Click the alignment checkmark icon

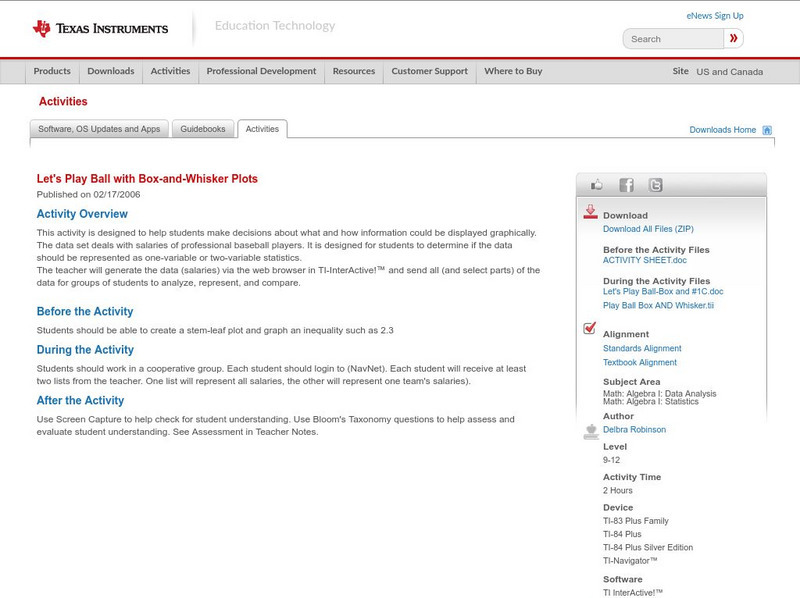tap(590, 328)
